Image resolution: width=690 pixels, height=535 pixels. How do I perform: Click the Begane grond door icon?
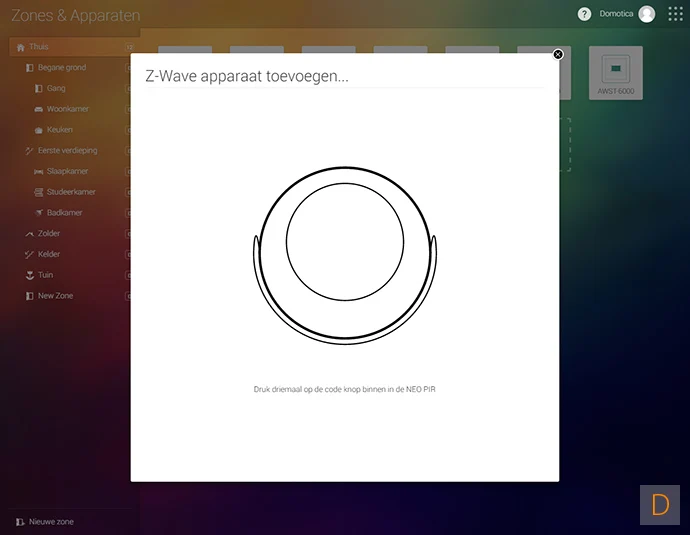point(29,68)
